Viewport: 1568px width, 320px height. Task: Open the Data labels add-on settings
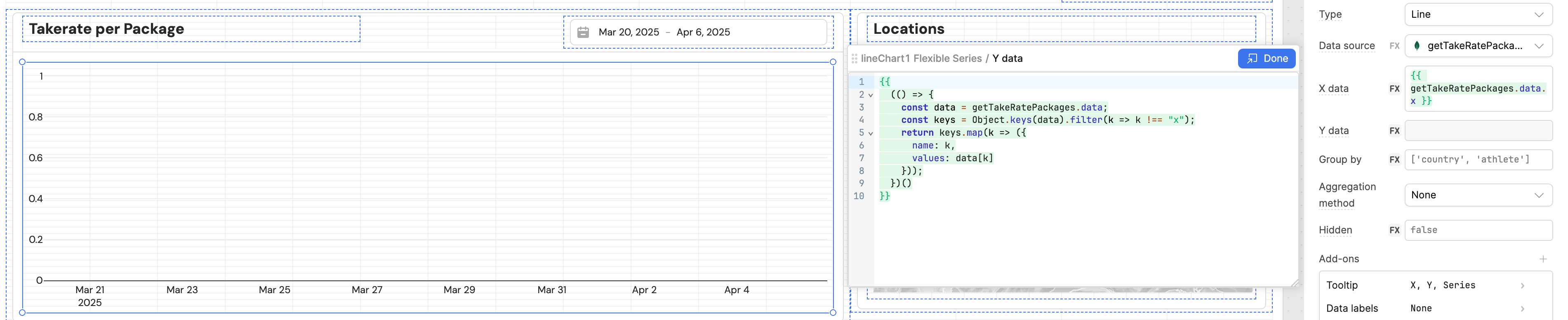pos(1435,308)
